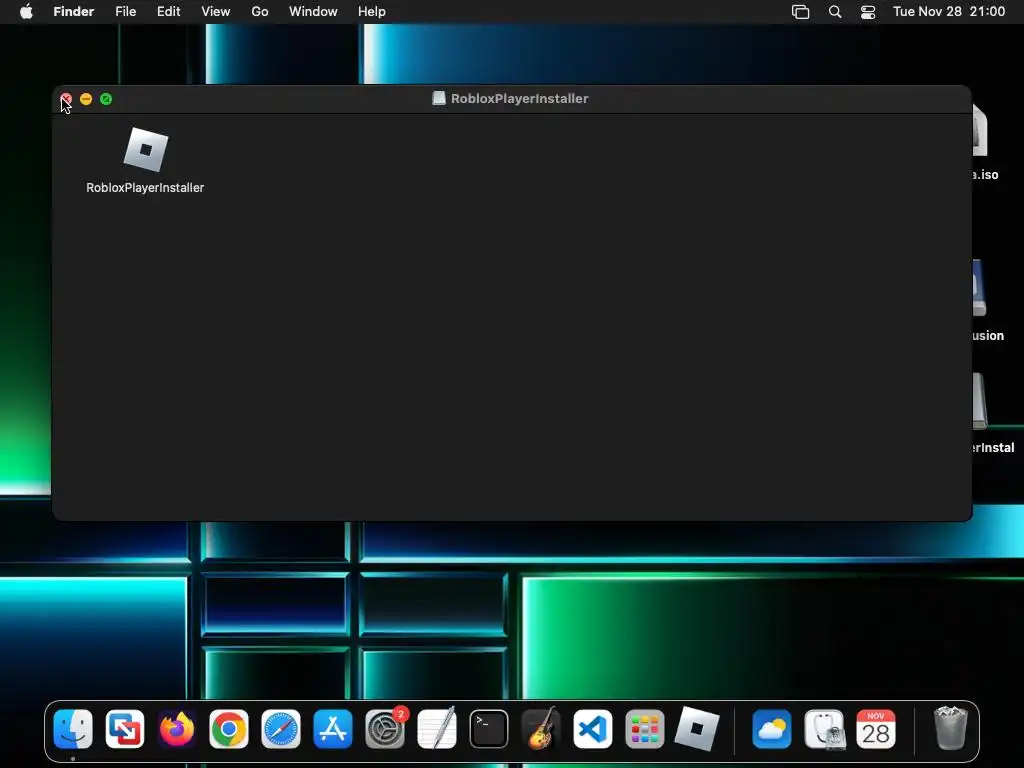Open Terminal from the Dock
1024x768 pixels.
pyautogui.click(x=488, y=729)
